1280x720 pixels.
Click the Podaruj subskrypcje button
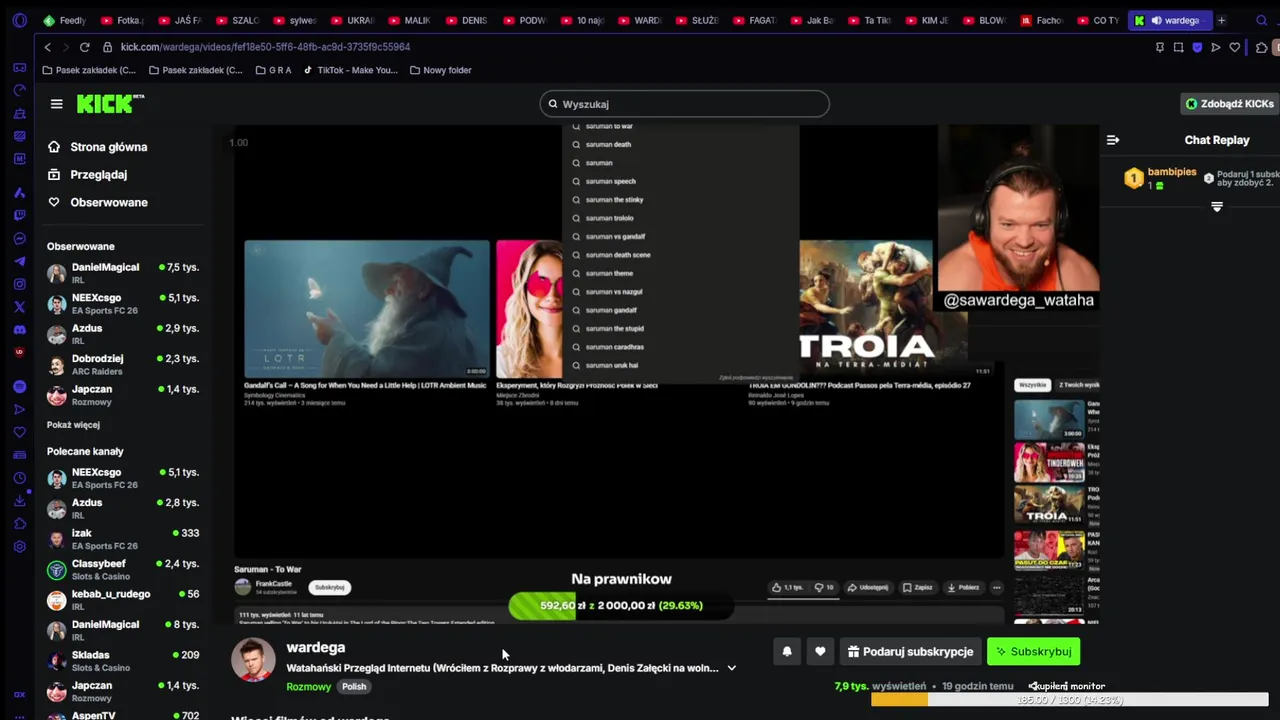pyautogui.click(x=910, y=651)
